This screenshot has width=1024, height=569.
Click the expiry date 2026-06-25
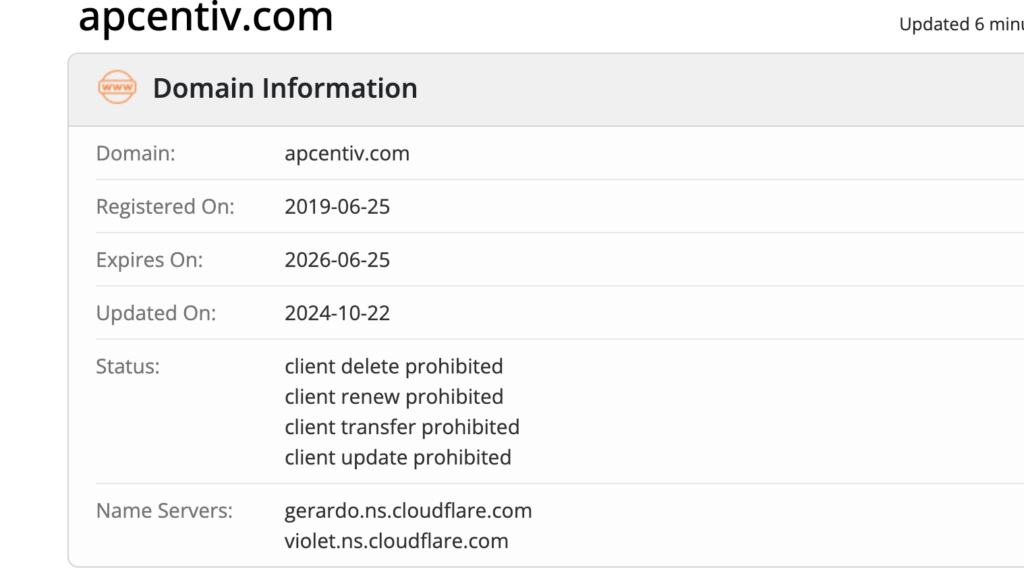337,260
